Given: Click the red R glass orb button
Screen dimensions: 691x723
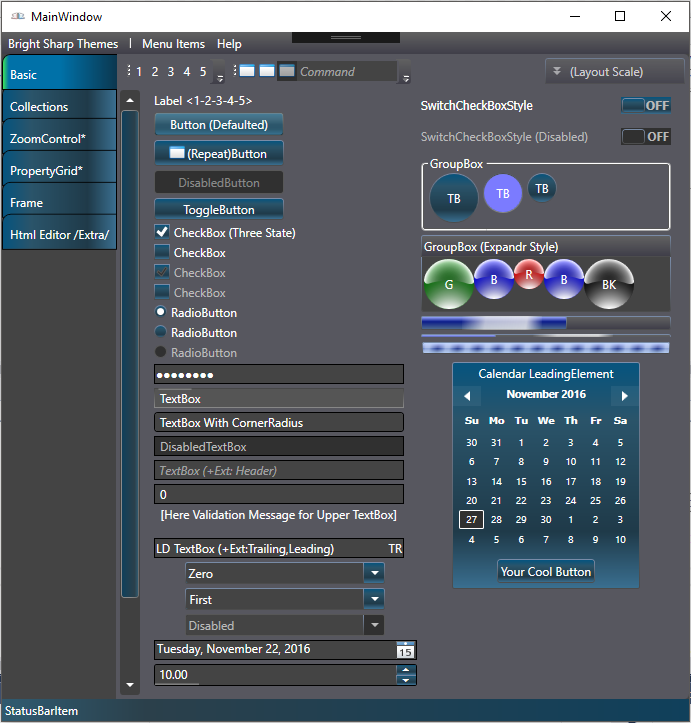Looking at the screenshot, I should 528,272.
